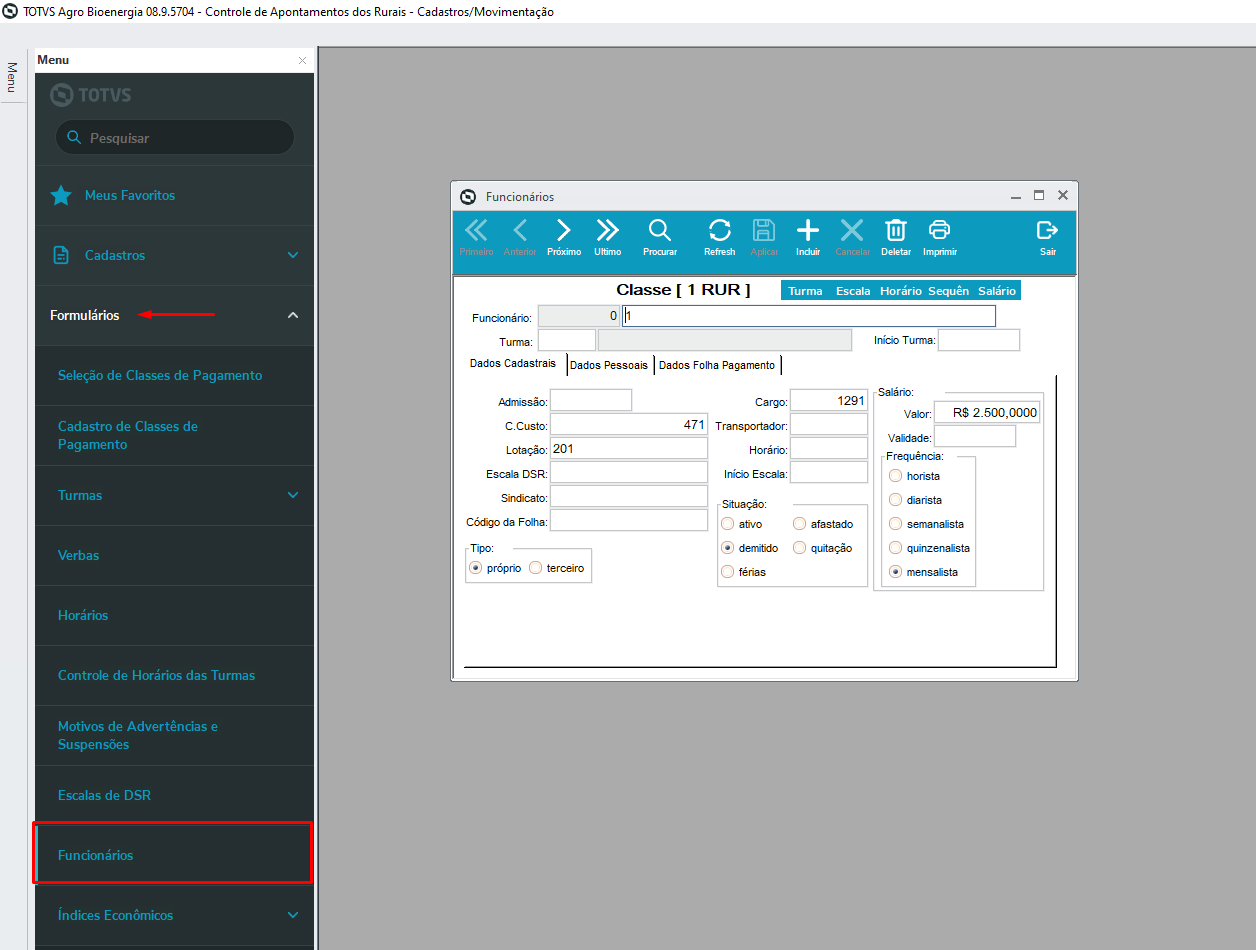Open Seleção de Classes de Pagamento
Viewport: 1256px width, 950px height.
coord(174,375)
